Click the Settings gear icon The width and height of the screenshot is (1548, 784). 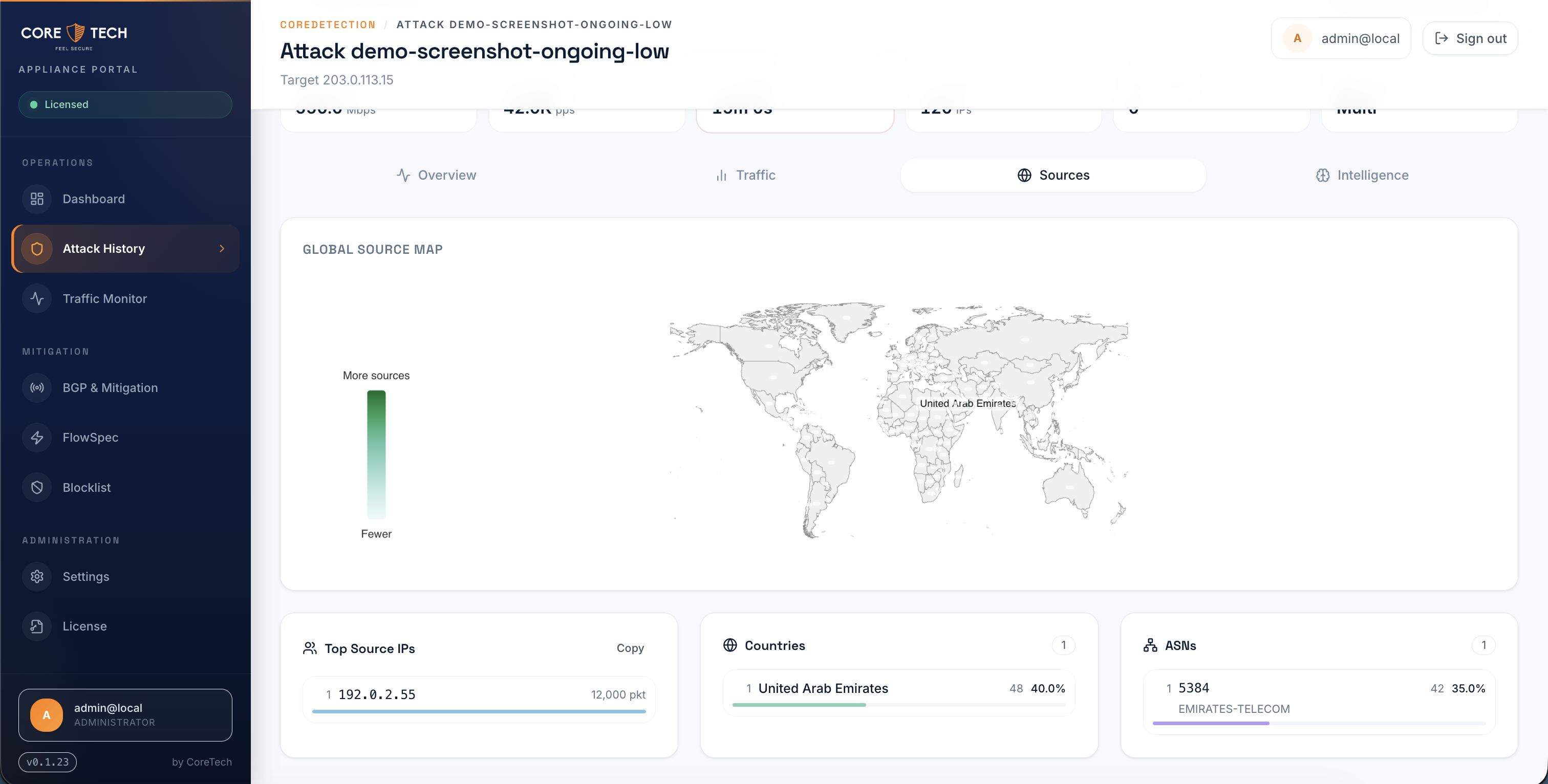pos(37,576)
